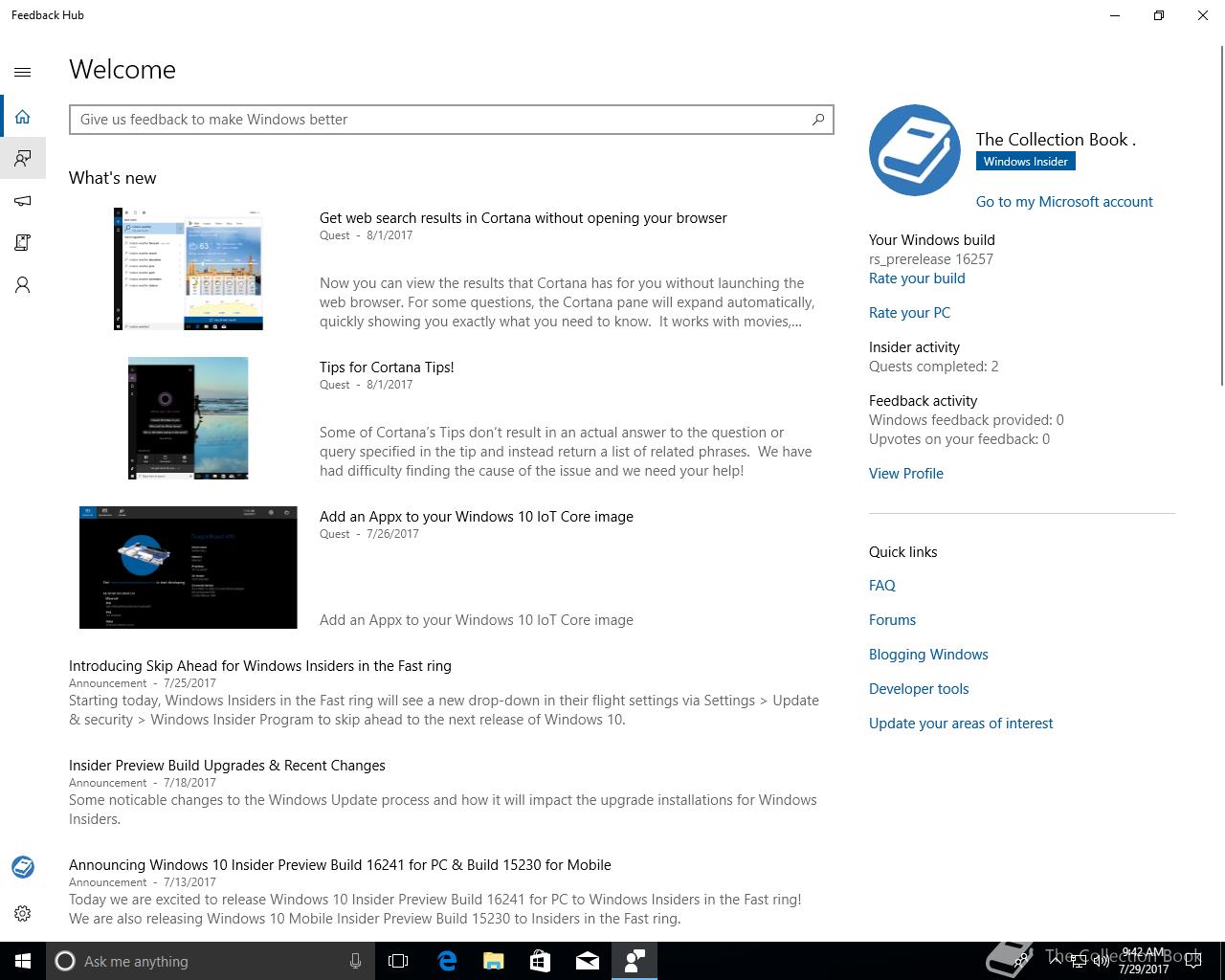Open Cortana web search results thumbnail
Image resolution: width=1225 pixels, height=980 pixels.
[188, 269]
